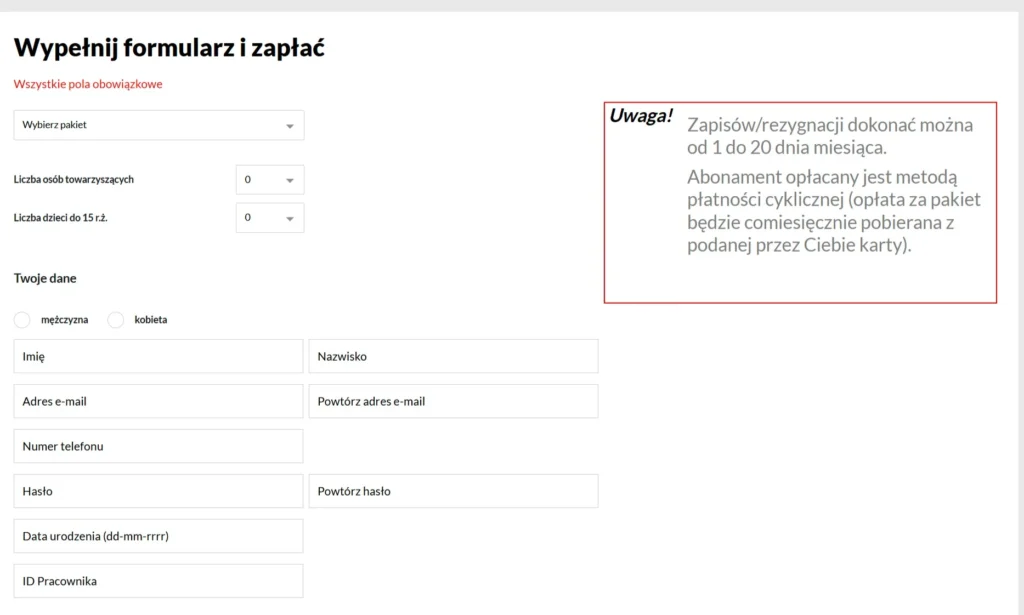This screenshot has width=1024, height=615.
Task: Click into the Imię field
Action: click(x=158, y=356)
